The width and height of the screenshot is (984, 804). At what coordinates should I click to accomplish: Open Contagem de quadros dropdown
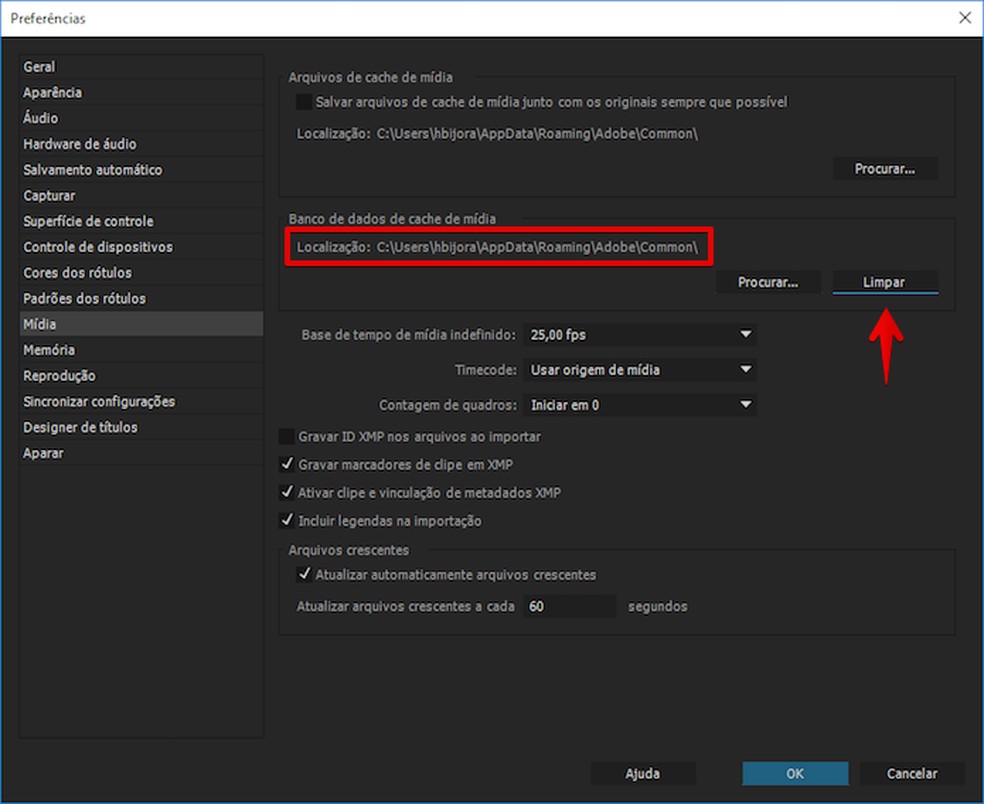639,405
